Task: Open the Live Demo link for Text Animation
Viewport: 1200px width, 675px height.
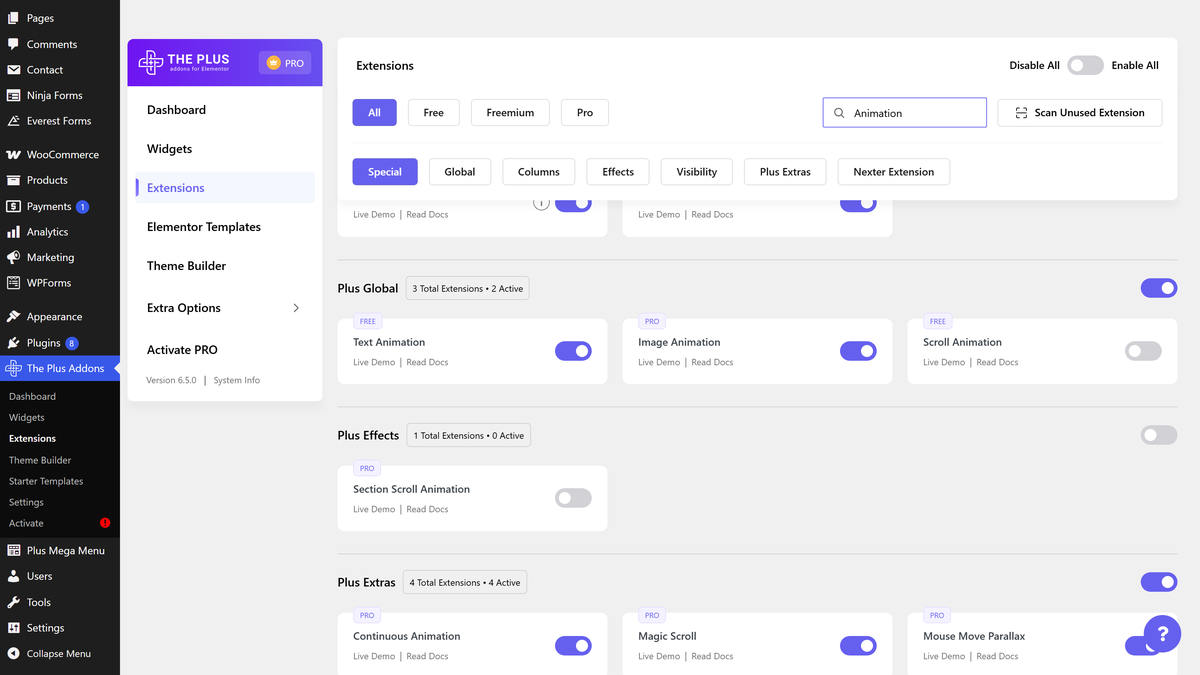Action: (x=374, y=362)
